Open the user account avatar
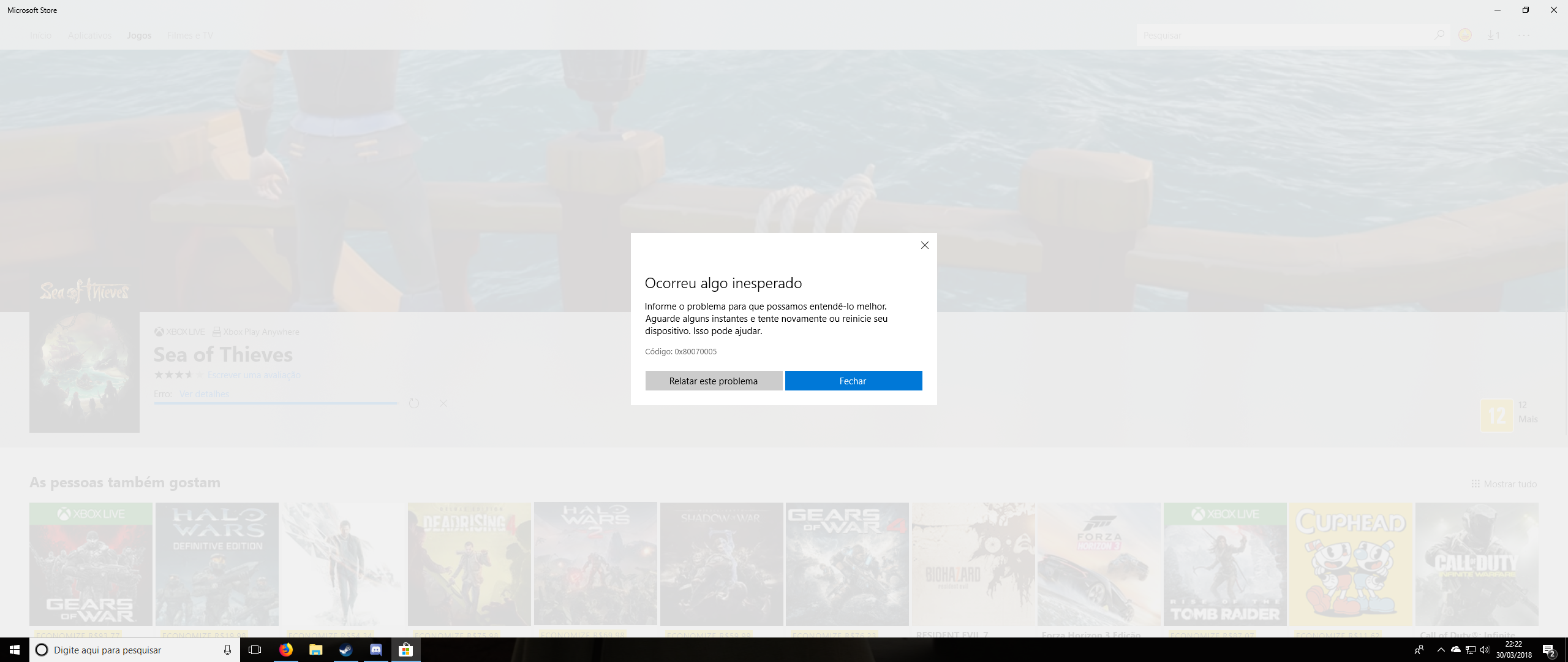Image resolution: width=1568 pixels, height=662 pixels. tap(1465, 36)
